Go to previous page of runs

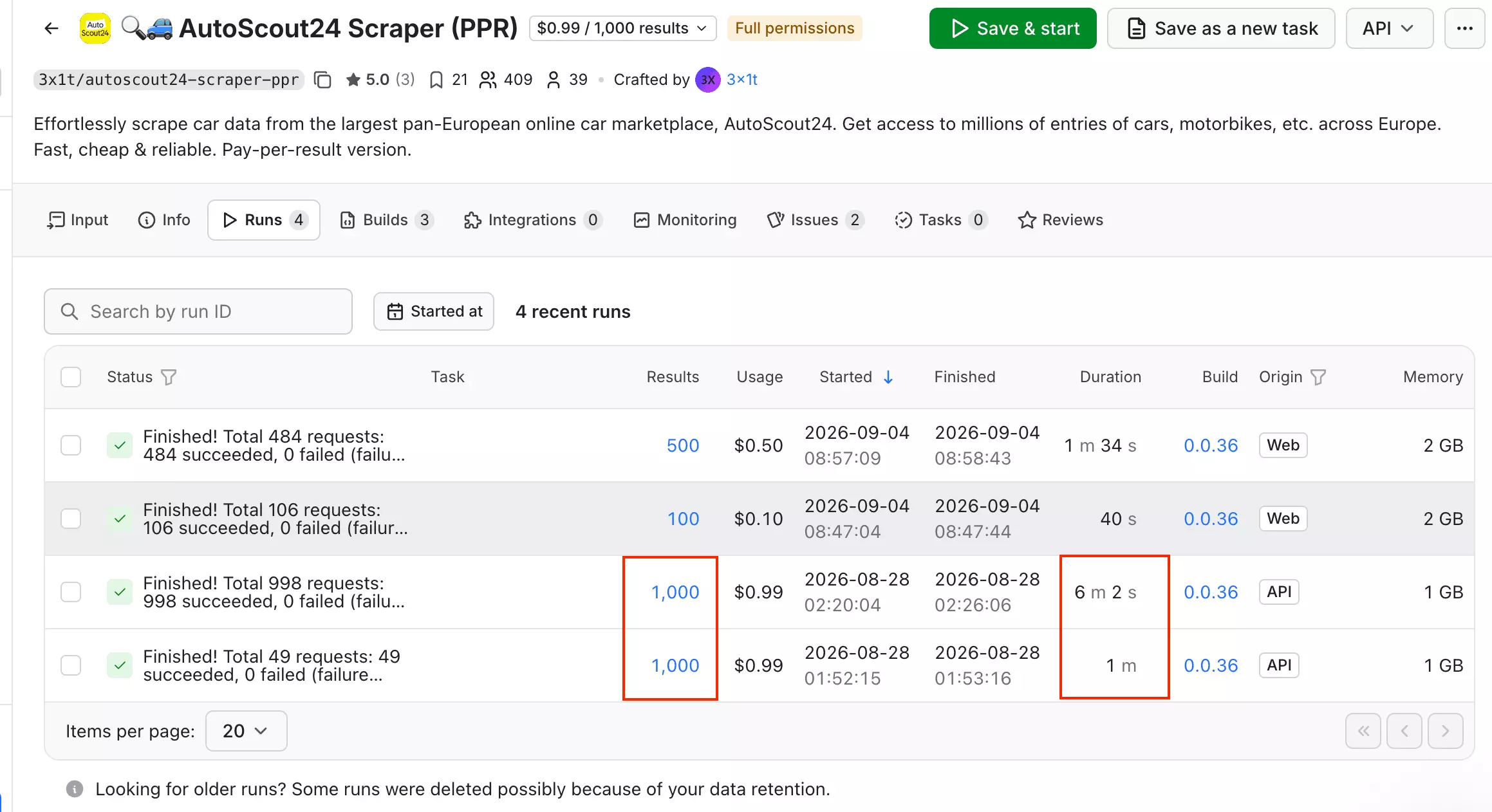coord(1404,731)
